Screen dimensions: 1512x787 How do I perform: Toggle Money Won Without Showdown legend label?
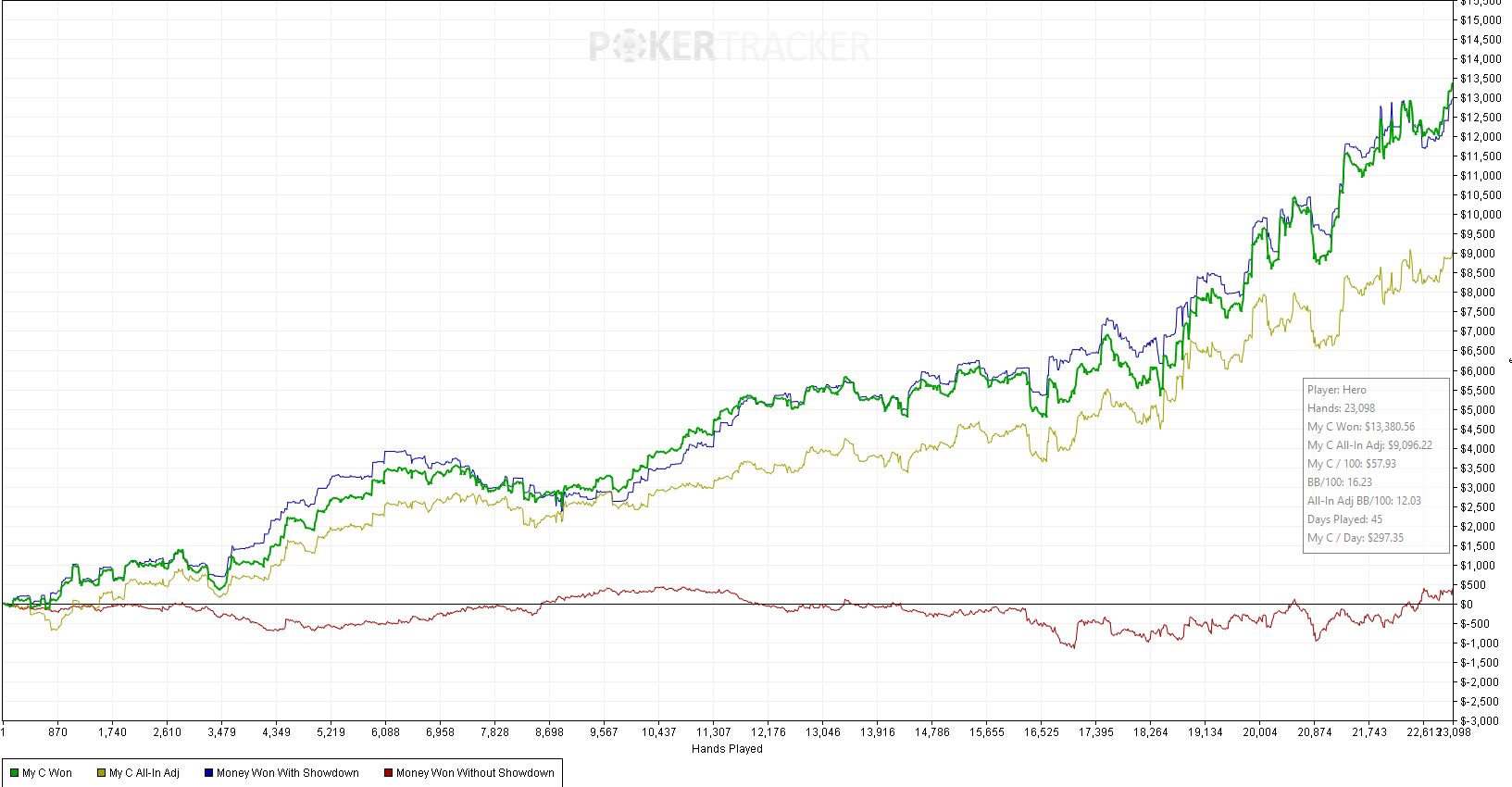pyautogui.click(x=475, y=773)
